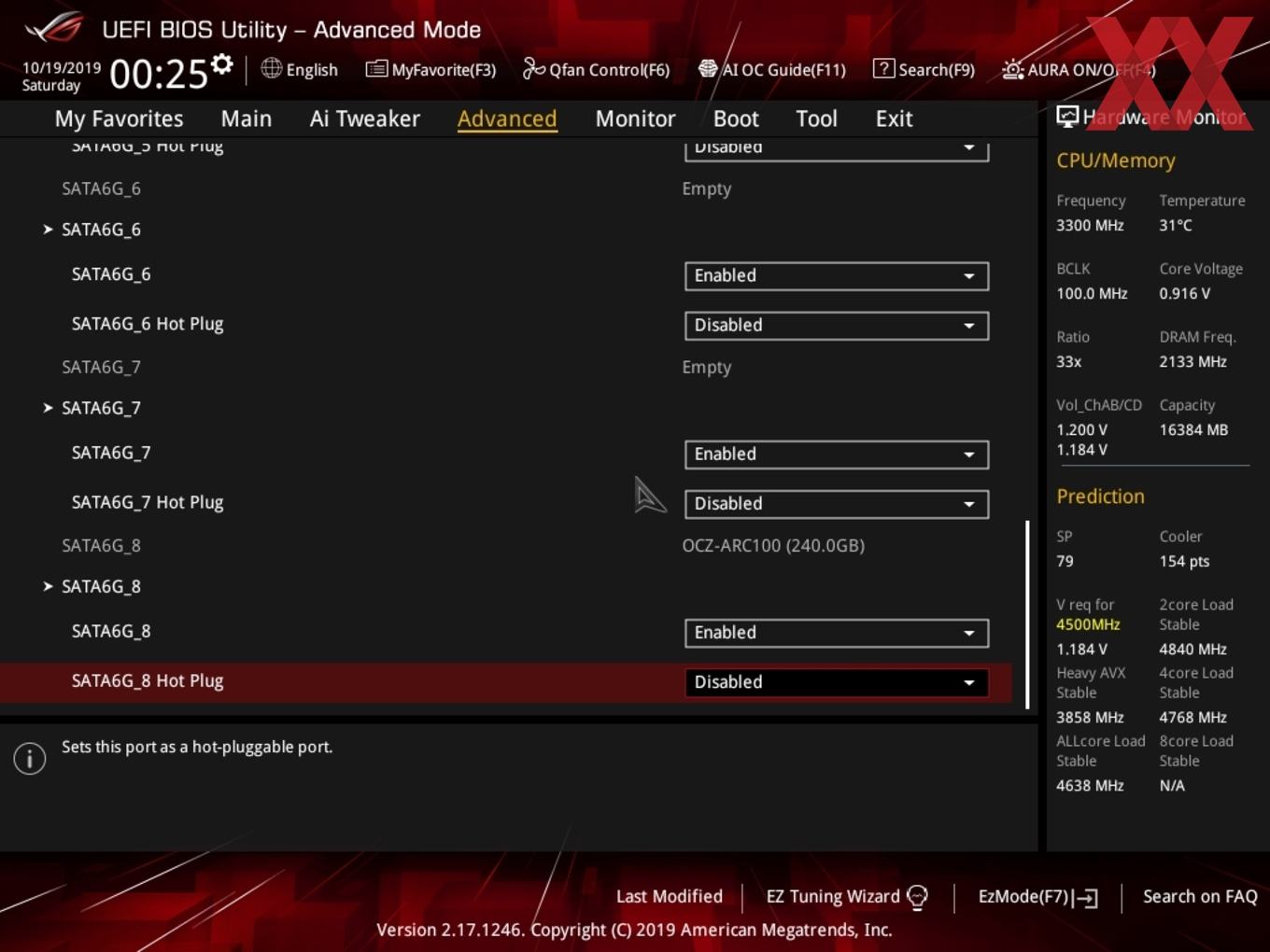
Task: Toggle AURA ON/OFF lighting icon
Action: pyautogui.click(x=1012, y=69)
